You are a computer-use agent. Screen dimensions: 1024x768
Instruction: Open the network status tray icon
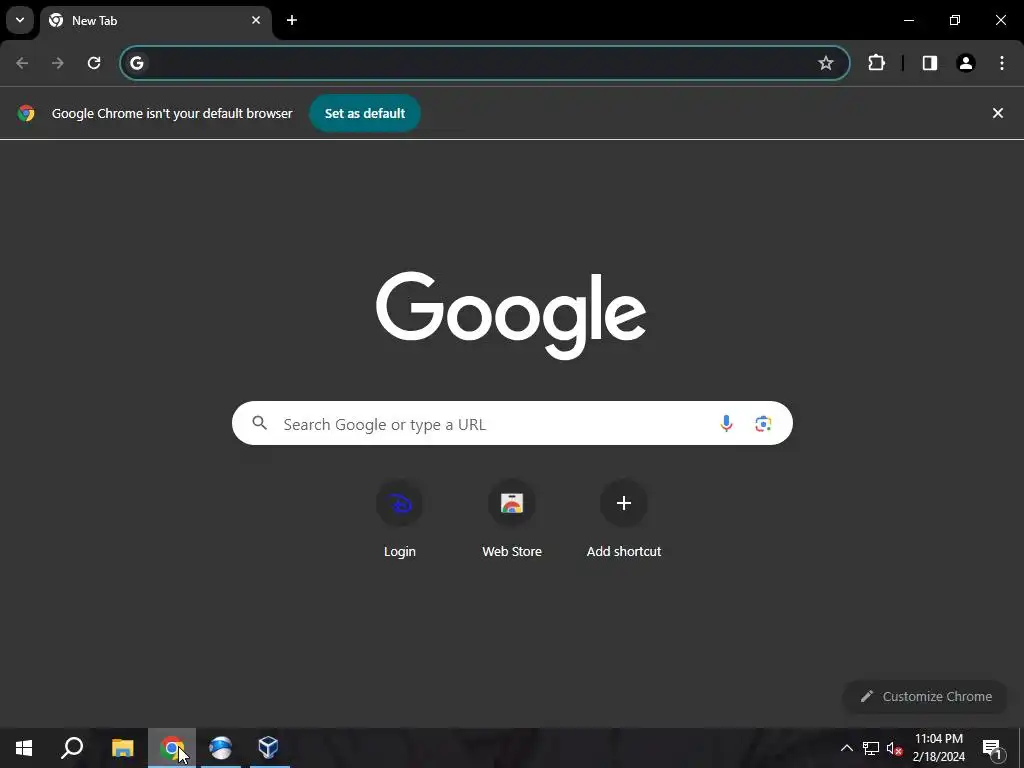pos(871,748)
